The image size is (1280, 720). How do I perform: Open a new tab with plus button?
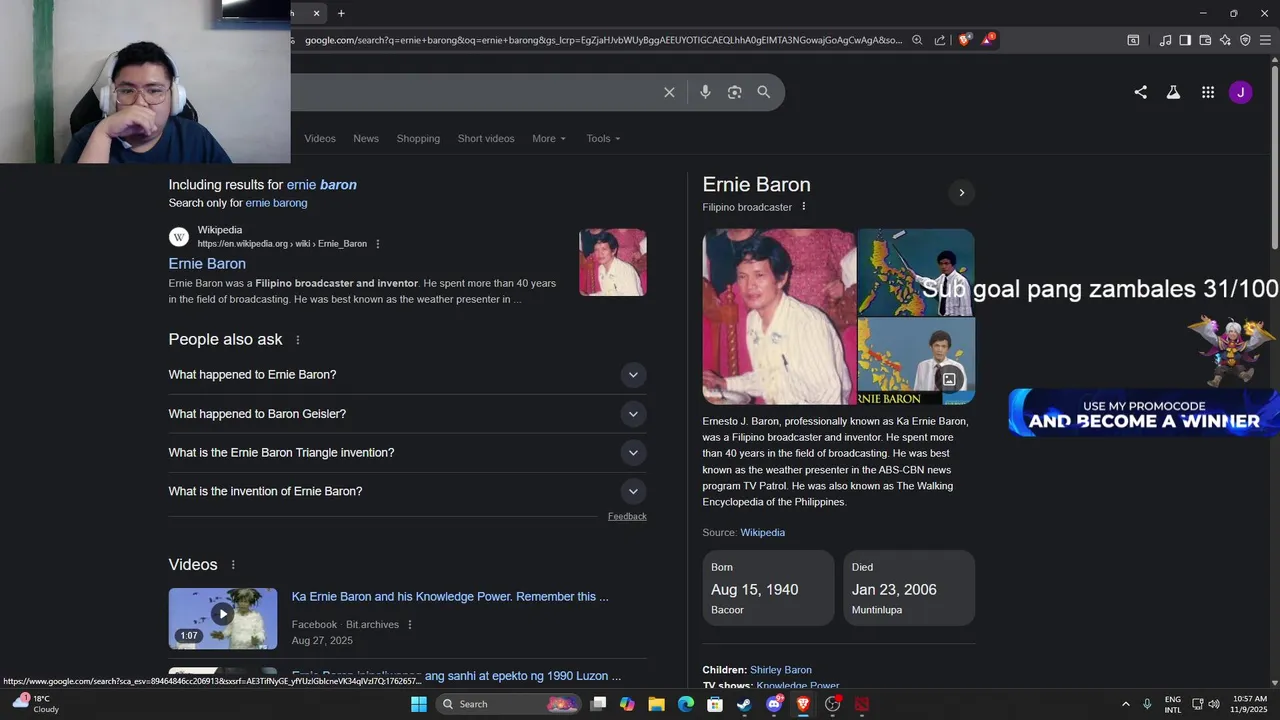point(341,13)
